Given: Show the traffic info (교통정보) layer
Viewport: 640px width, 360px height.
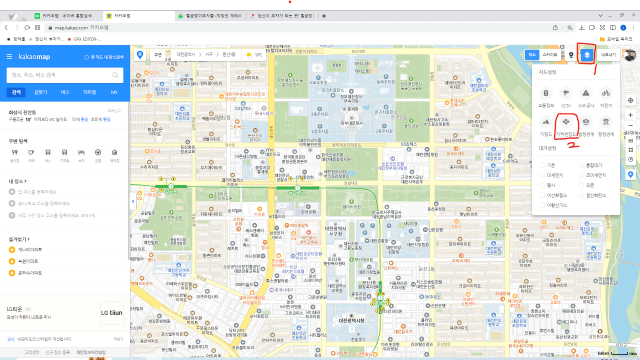Looking at the screenshot, I should (546, 98).
